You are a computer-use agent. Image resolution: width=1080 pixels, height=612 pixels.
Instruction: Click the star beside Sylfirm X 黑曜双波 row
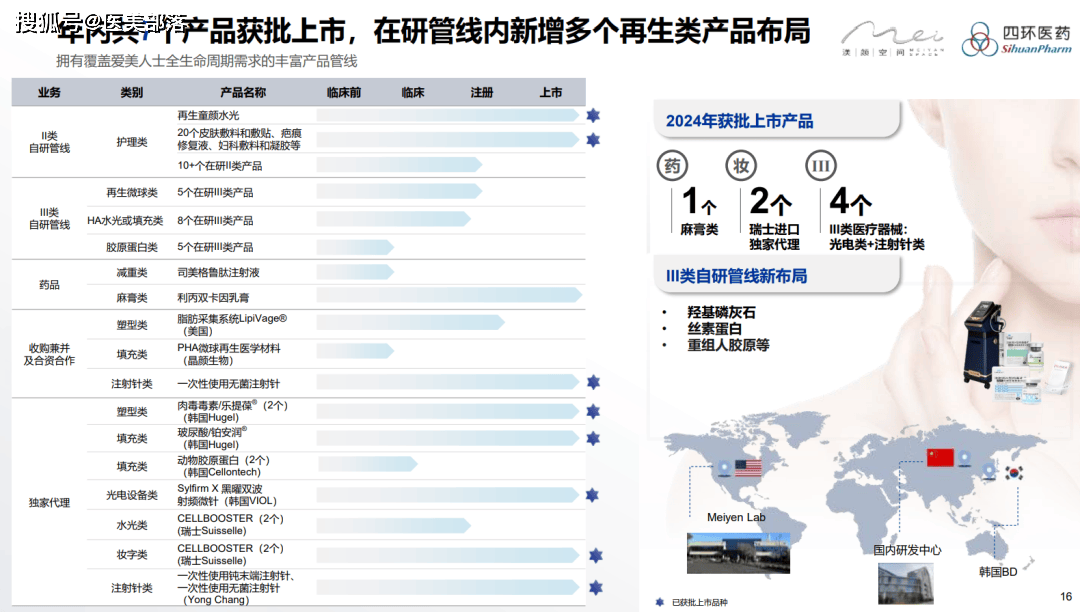[592, 495]
